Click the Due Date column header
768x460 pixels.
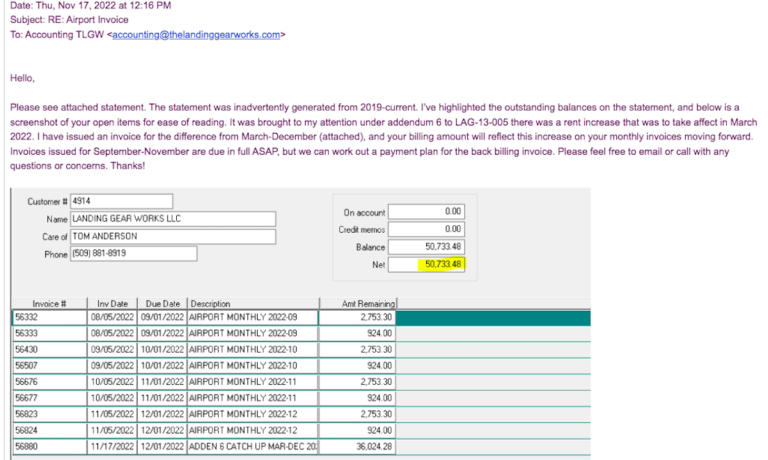[x=162, y=303]
